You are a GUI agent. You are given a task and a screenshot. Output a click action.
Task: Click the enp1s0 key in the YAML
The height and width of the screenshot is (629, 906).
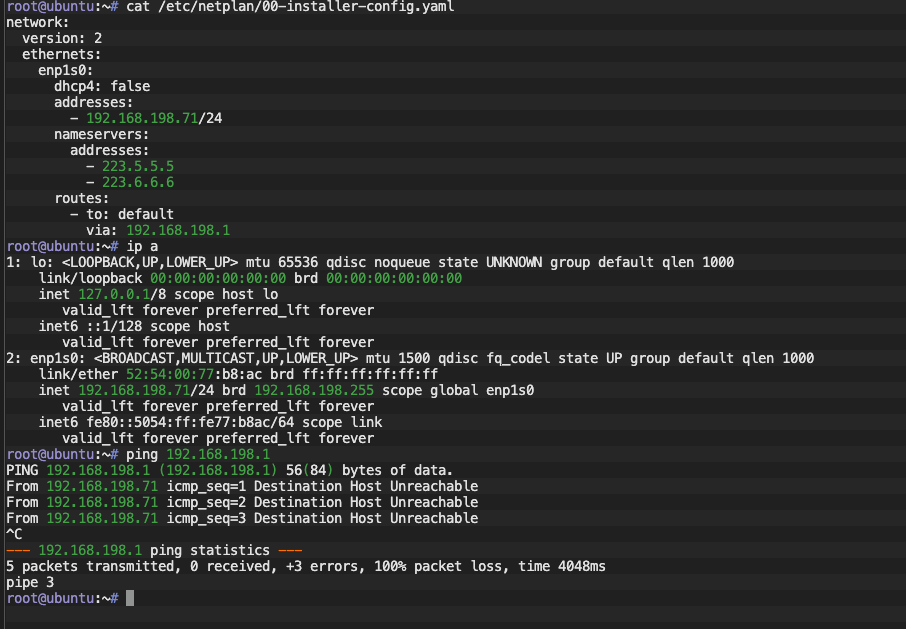66,70
